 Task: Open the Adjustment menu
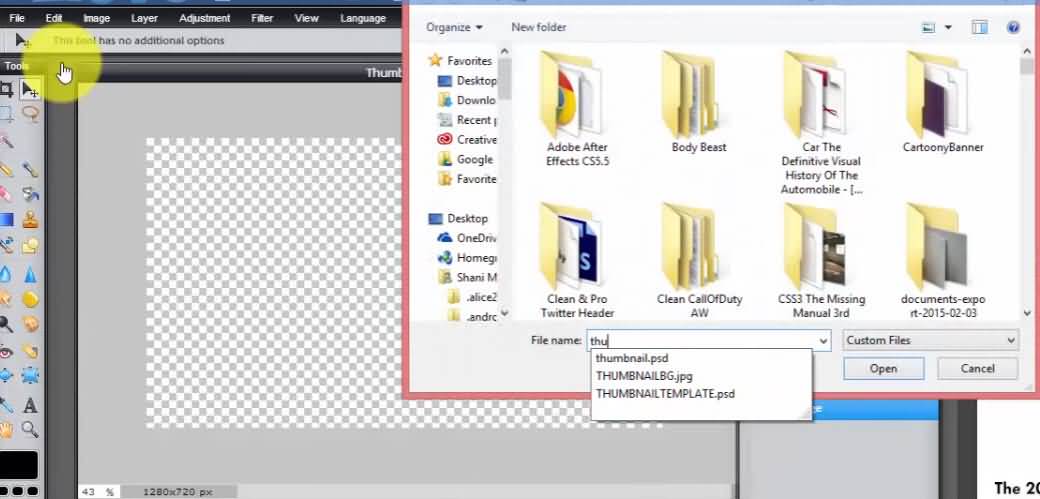205,18
